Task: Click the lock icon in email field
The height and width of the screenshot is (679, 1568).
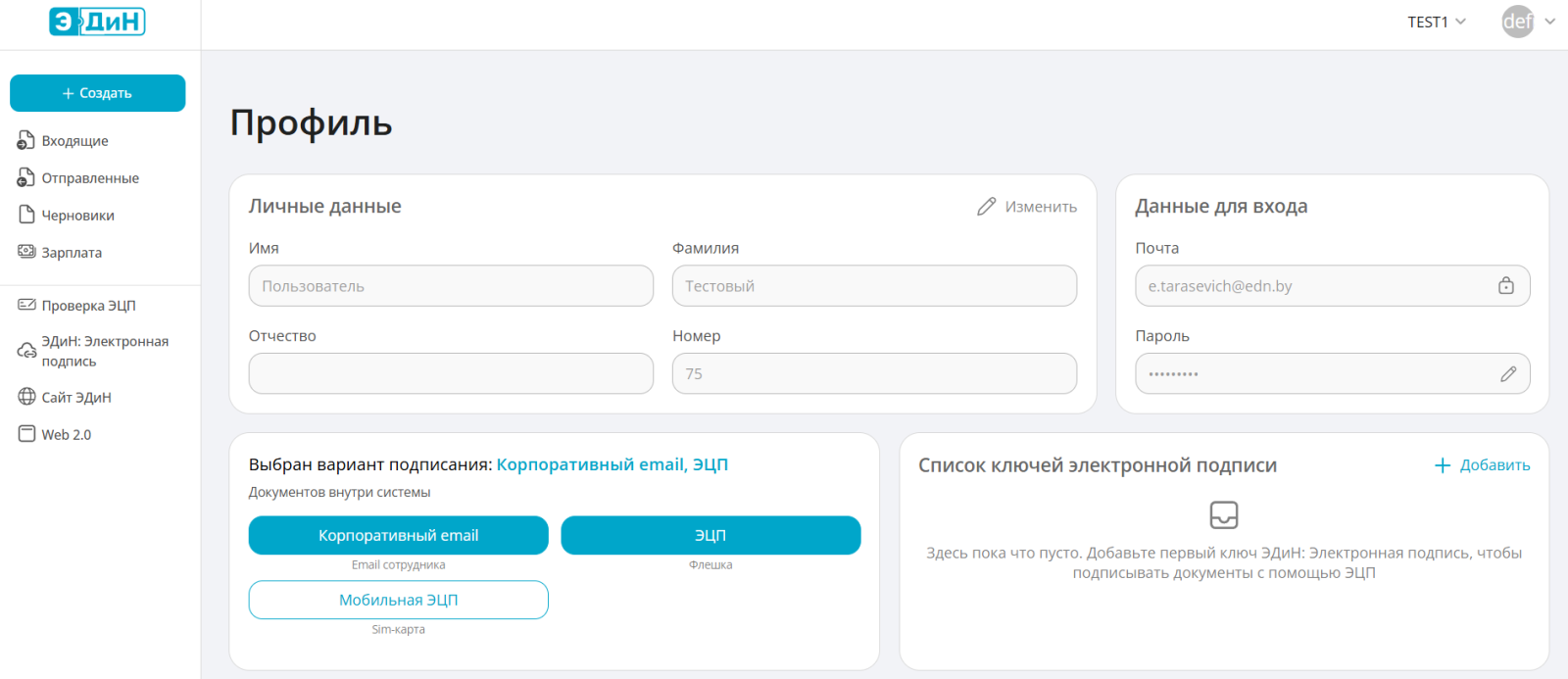Action: click(1506, 286)
